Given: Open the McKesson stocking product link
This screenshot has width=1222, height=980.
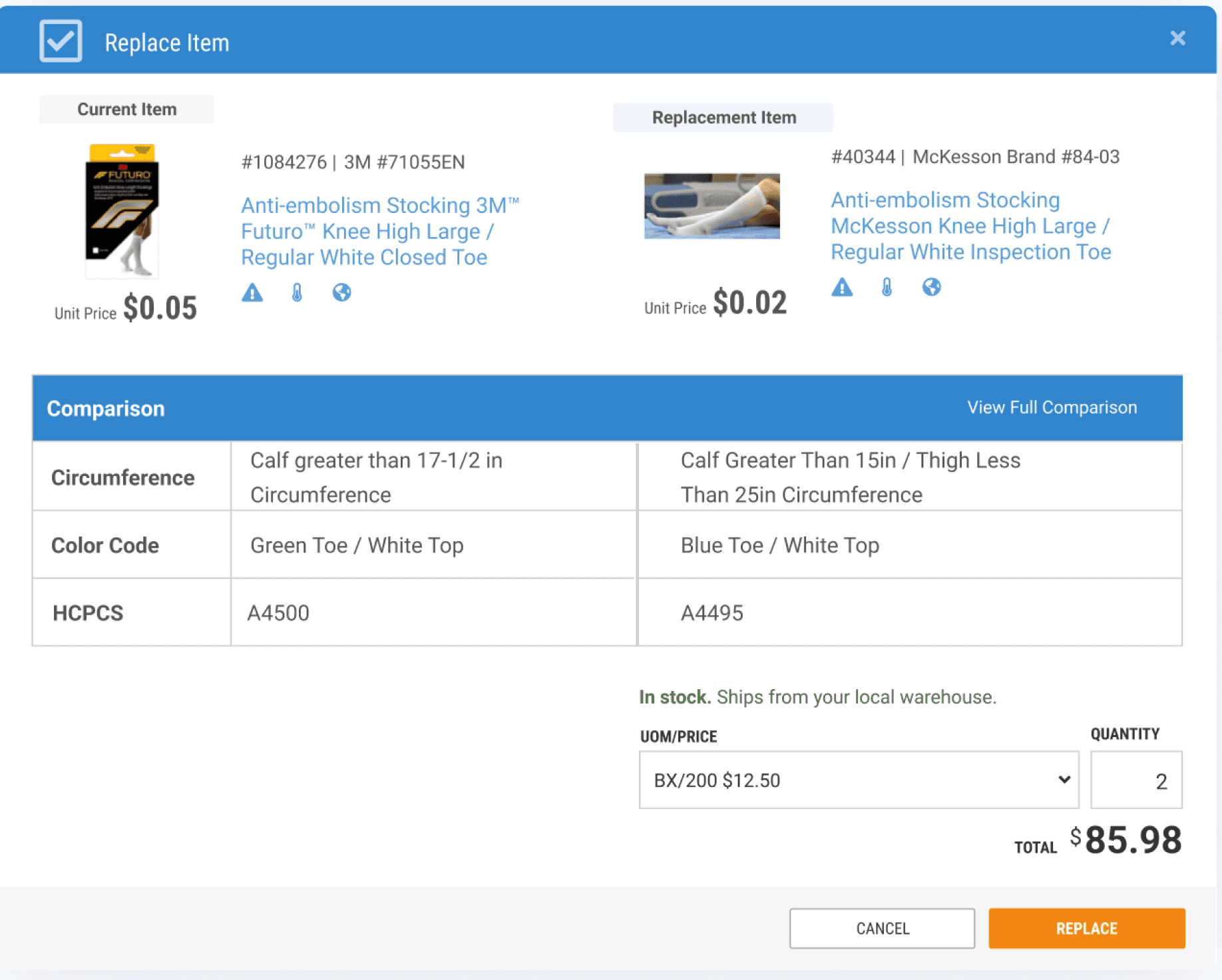Looking at the screenshot, I should point(971,226).
